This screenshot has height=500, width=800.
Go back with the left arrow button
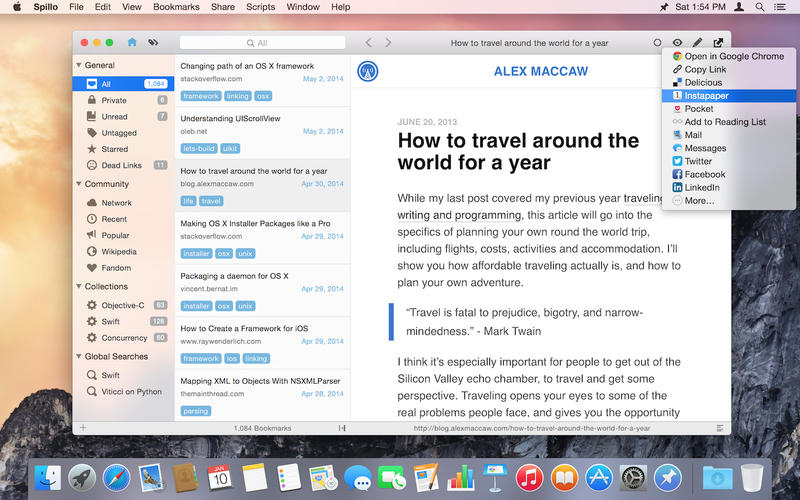click(368, 43)
